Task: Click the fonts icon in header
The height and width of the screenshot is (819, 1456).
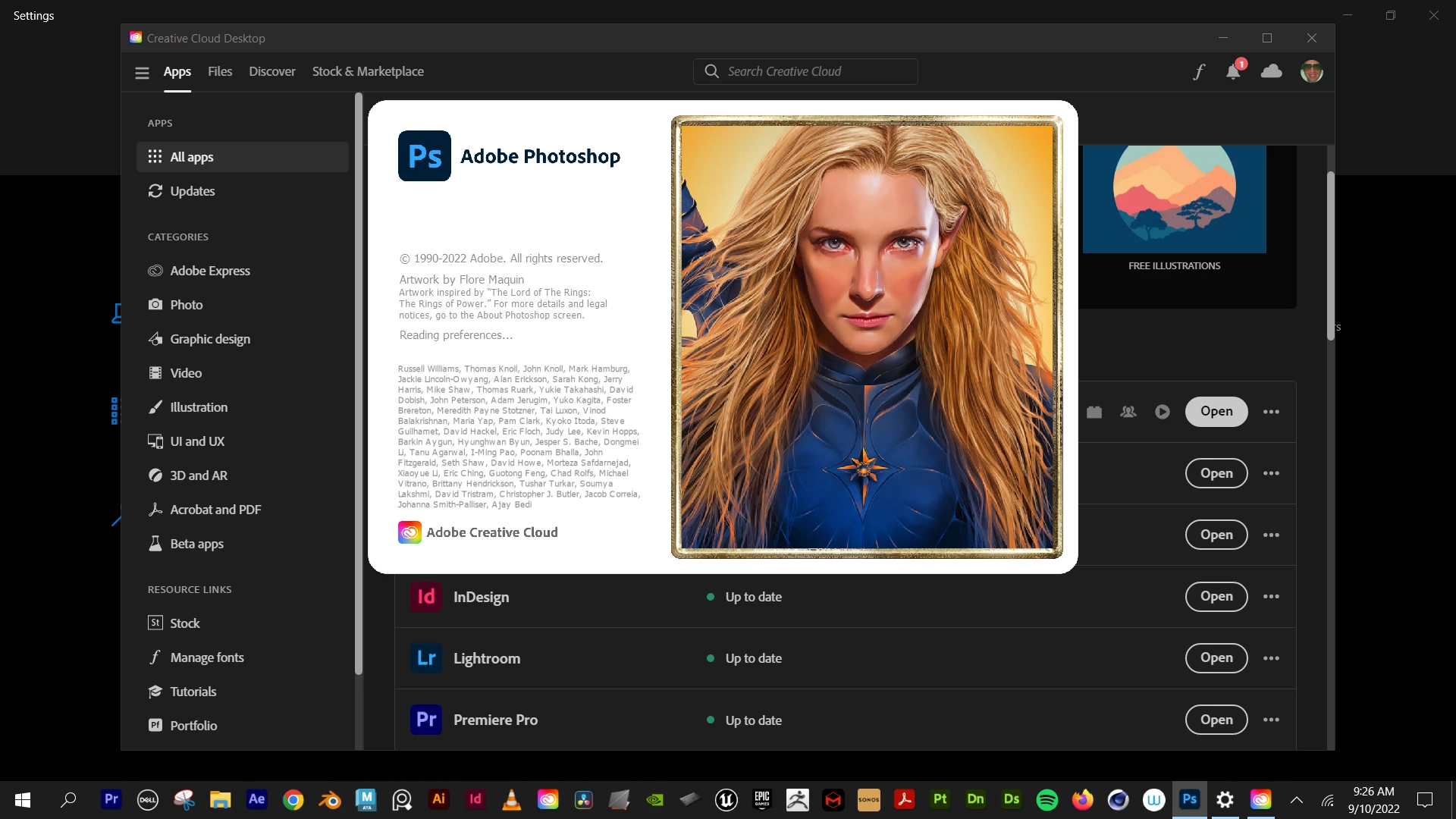Action: (x=1199, y=72)
